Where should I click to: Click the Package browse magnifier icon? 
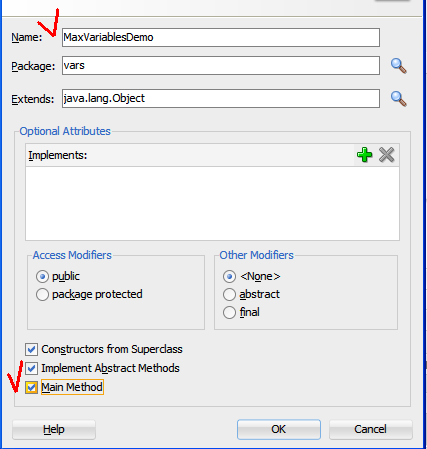pyautogui.click(x=398, y=66)
